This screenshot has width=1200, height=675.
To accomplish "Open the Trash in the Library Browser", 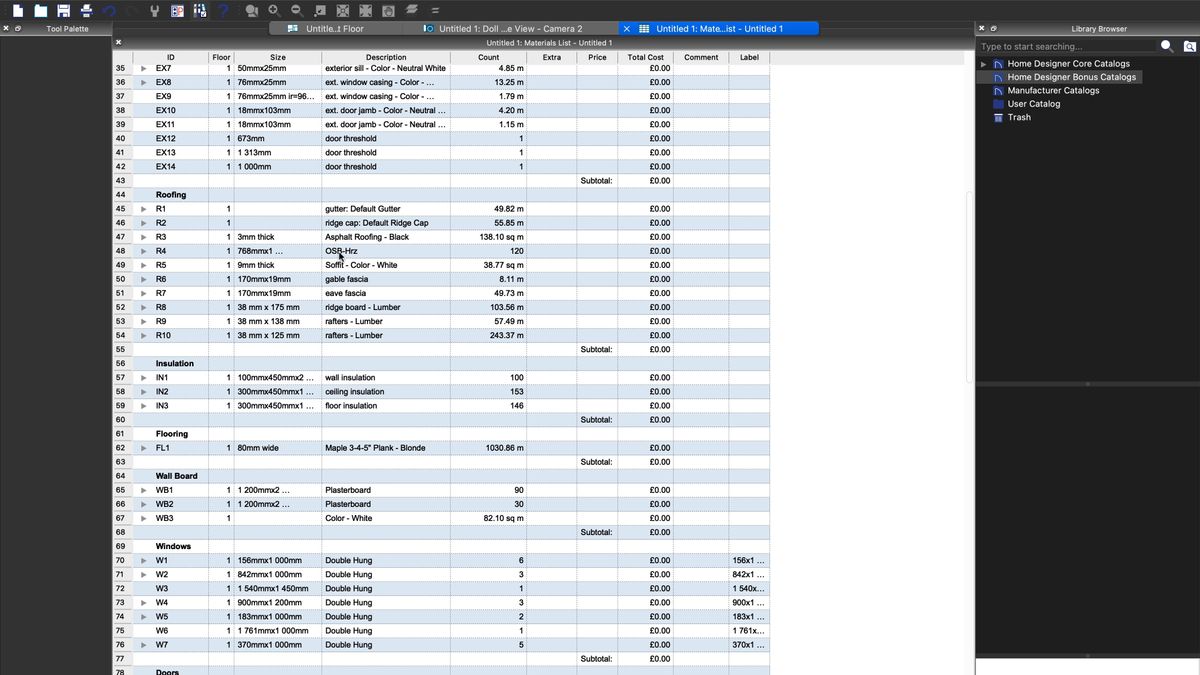I will 1018,117.
